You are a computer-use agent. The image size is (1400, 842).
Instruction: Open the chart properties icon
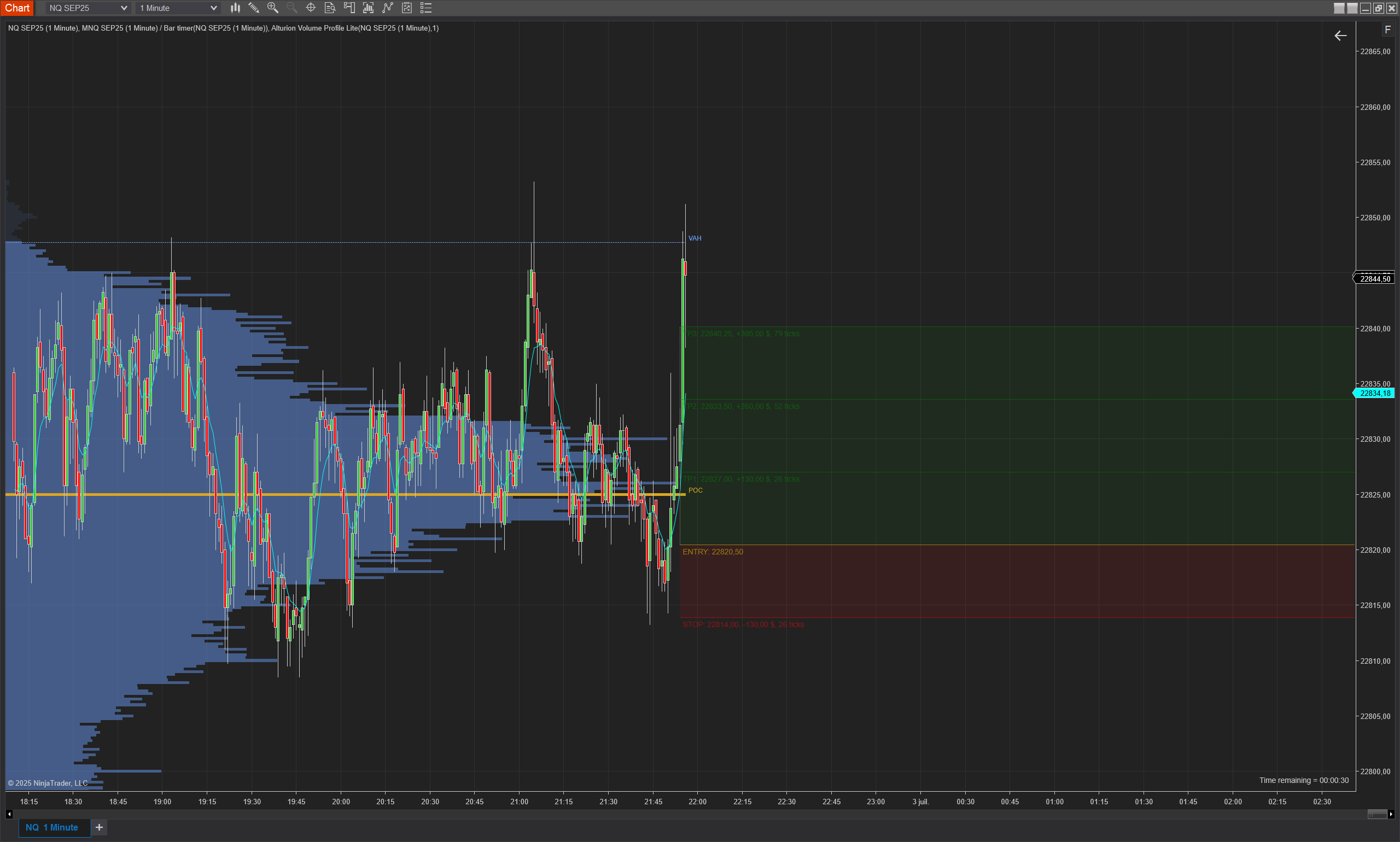pyautogui.click(x=406, y=8)
